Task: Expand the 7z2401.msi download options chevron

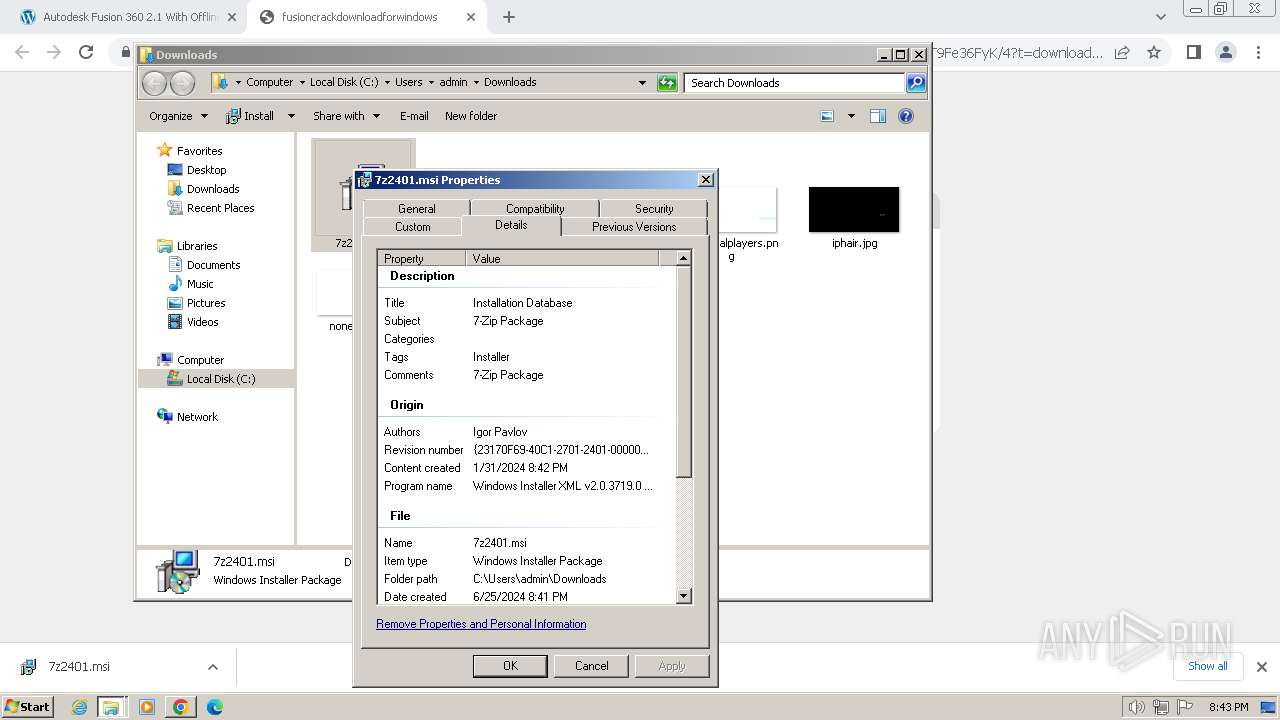Action: click(x=212, y=667)
